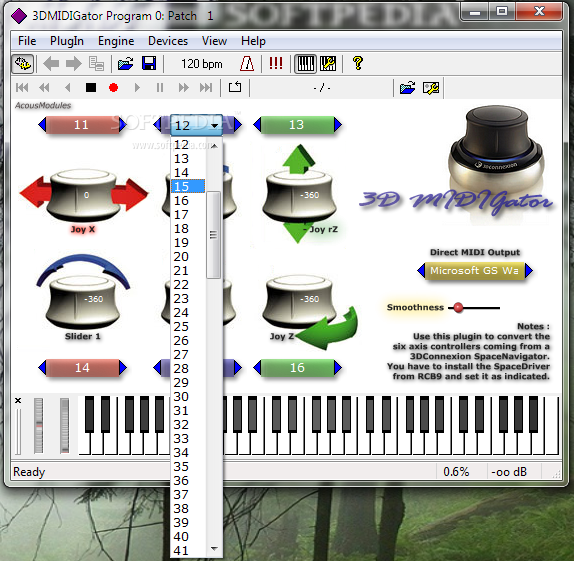Image resolution: width=574 pixels, height=561 pixels.
Task: Click the fast forward transport button
Action: coord(183,88)
